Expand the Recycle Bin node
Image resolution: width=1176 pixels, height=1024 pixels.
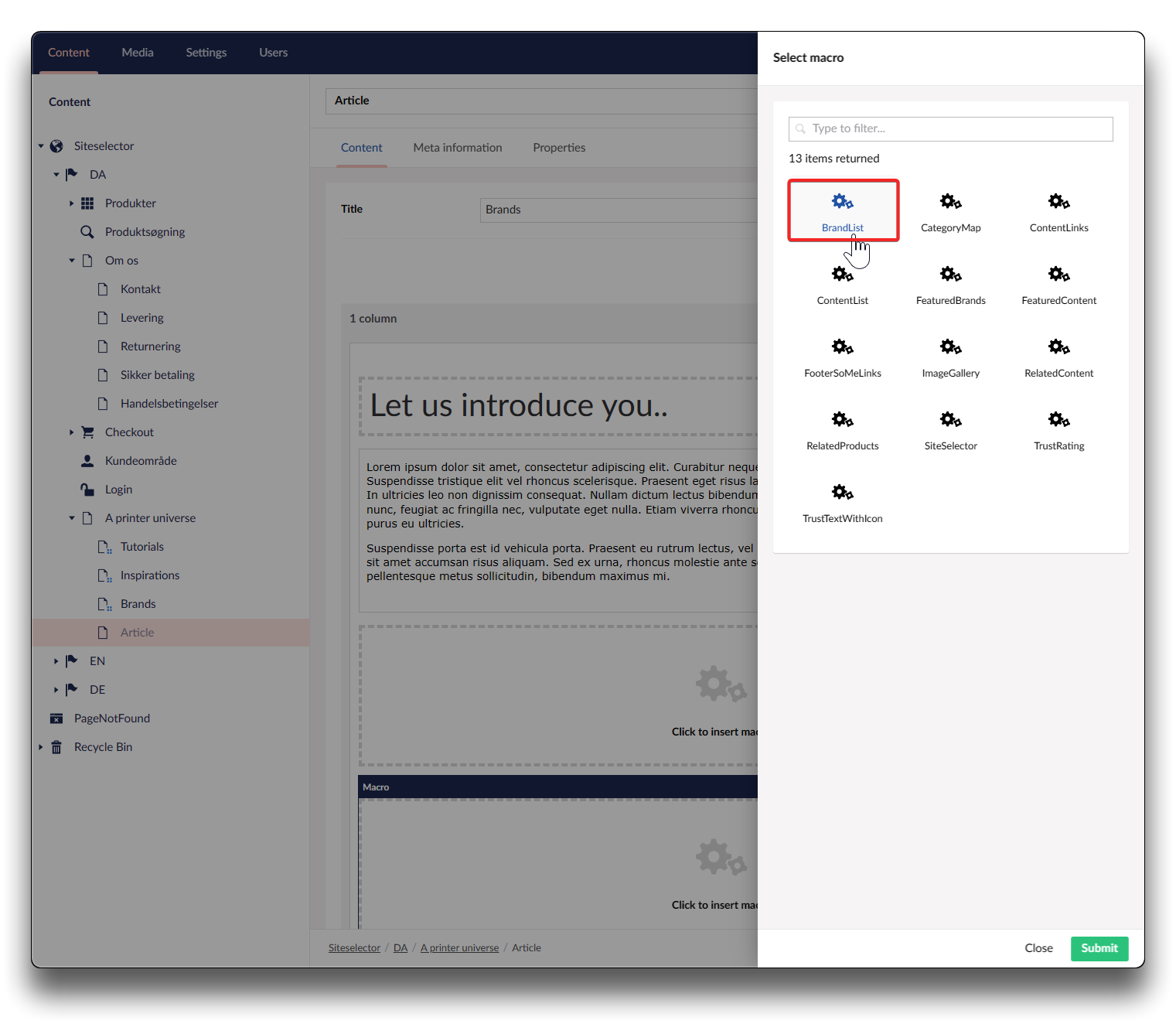coord(41,747)
